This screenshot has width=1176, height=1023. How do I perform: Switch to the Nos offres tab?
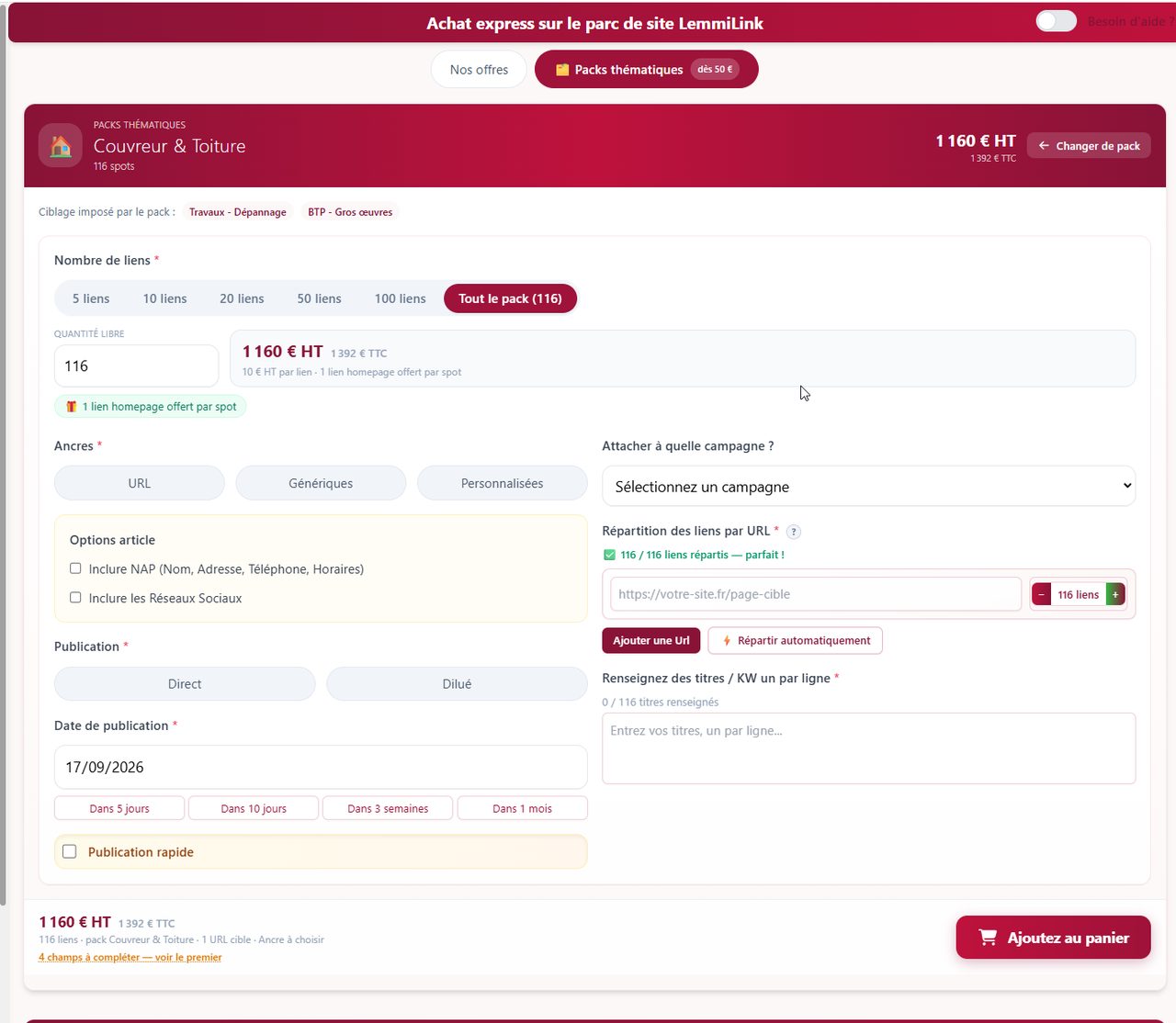(479, 70)
